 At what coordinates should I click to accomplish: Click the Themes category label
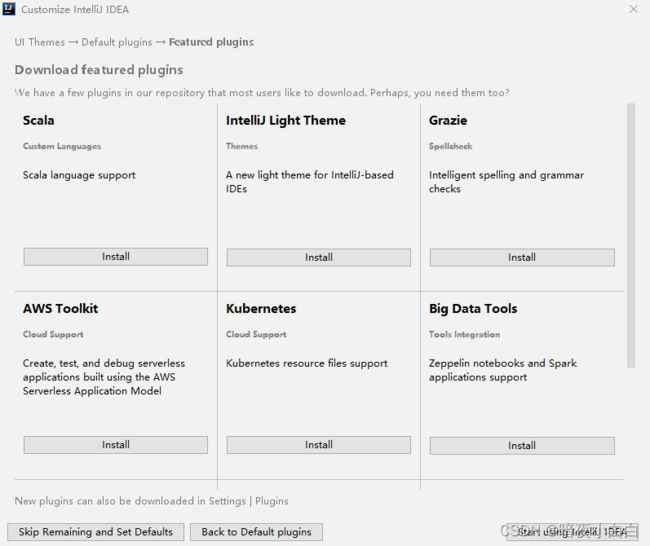[242, 146]
